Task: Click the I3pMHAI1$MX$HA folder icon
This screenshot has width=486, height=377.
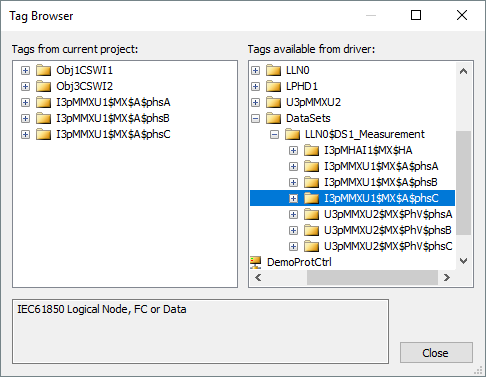Action: pyautogui.click(x=311, y=151)
